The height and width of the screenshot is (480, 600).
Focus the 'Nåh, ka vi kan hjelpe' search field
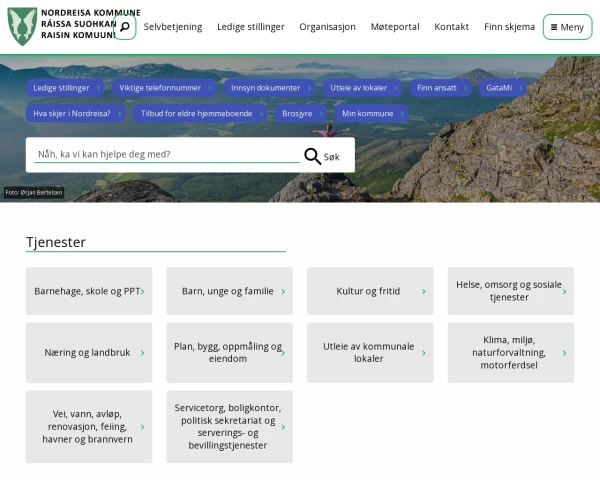point(165,154)
